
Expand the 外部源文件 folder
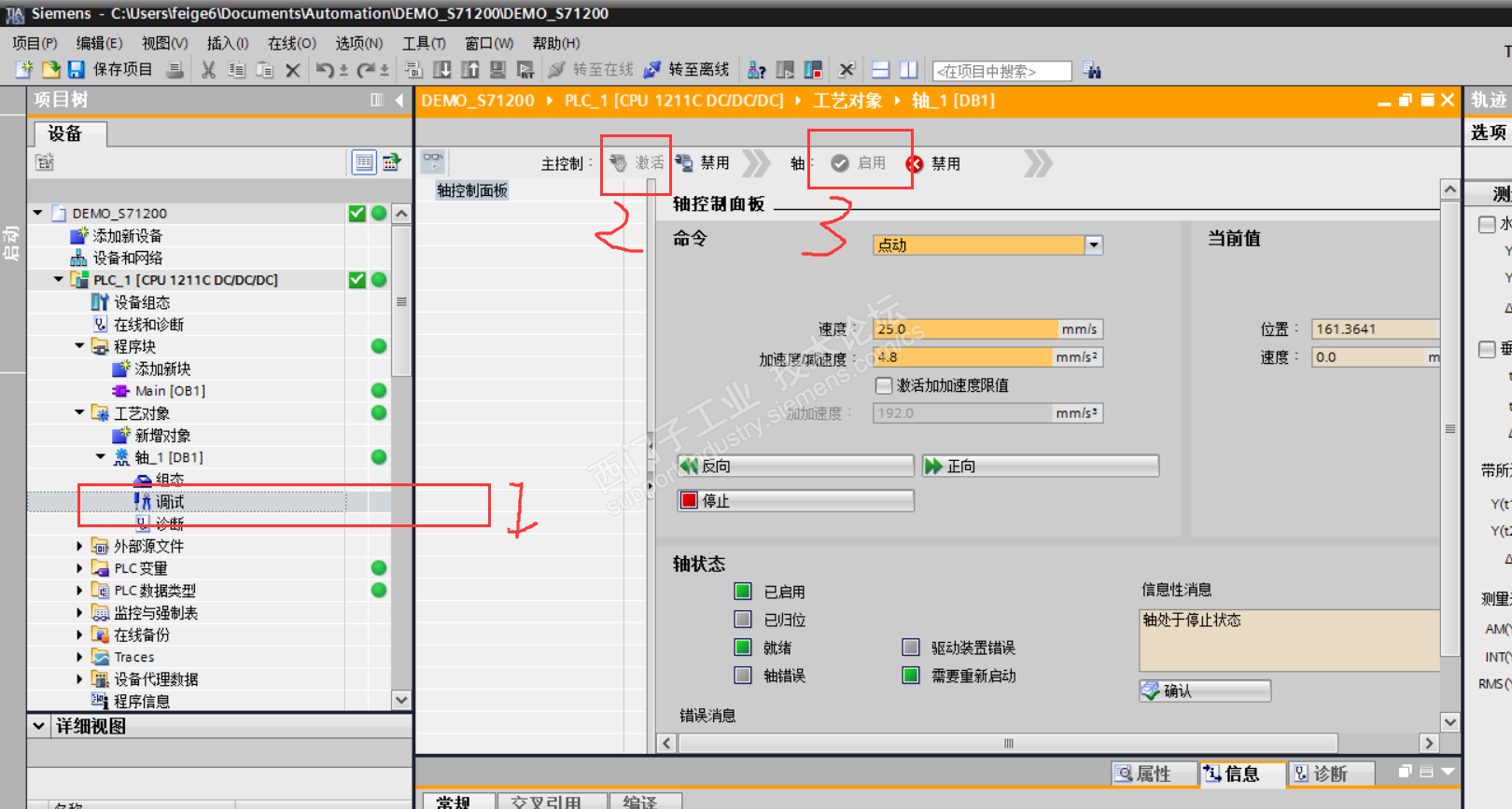pos(79,546)
